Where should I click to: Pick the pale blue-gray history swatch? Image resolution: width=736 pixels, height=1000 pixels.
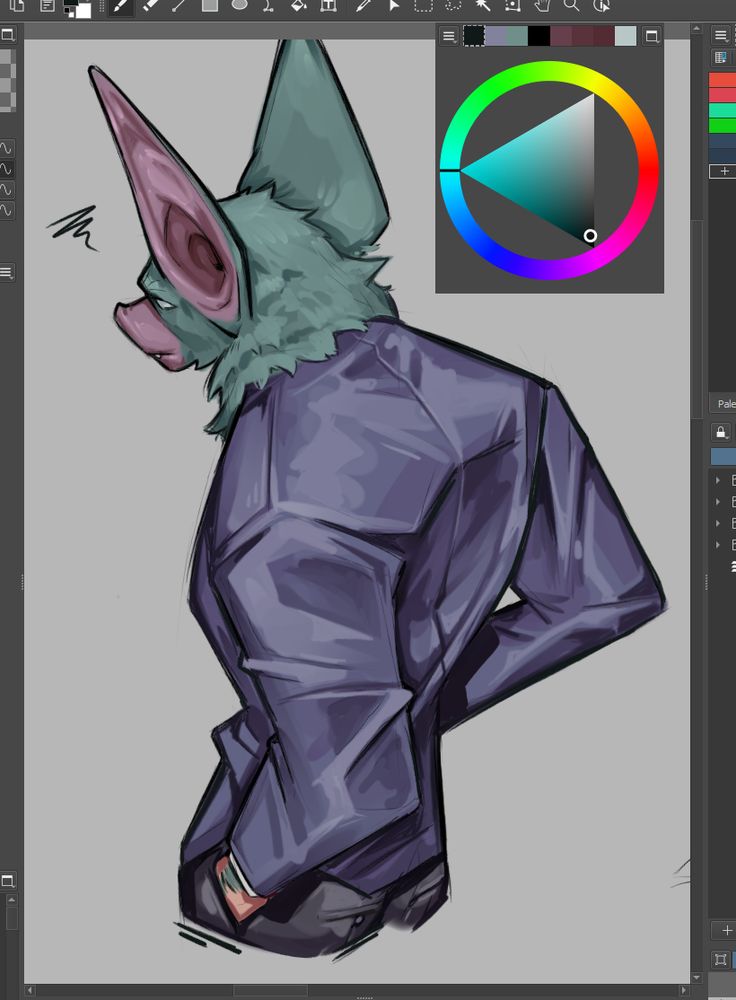[626, 36]
